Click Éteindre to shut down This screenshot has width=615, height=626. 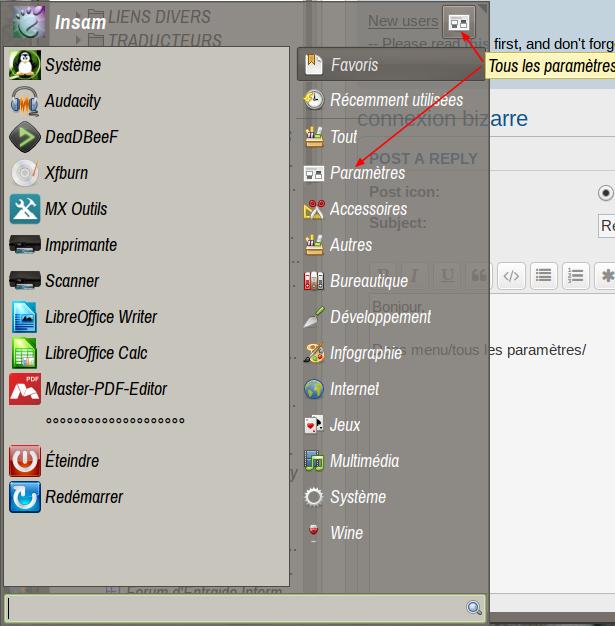click(147, 461)
